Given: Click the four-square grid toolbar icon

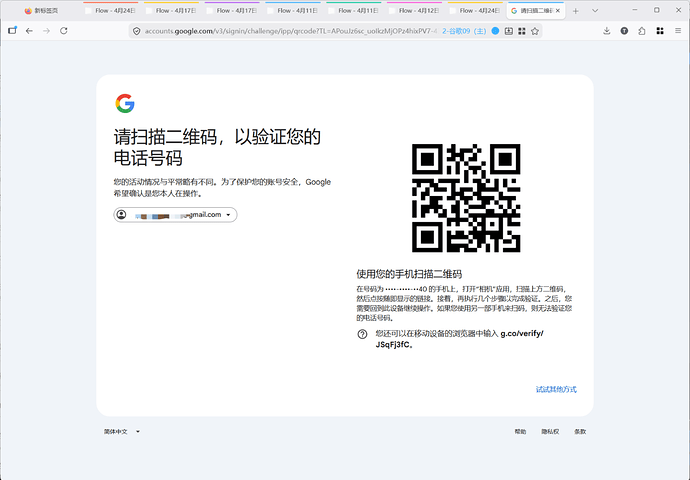Looking at the screenshot, I should [x=660, y=31].
